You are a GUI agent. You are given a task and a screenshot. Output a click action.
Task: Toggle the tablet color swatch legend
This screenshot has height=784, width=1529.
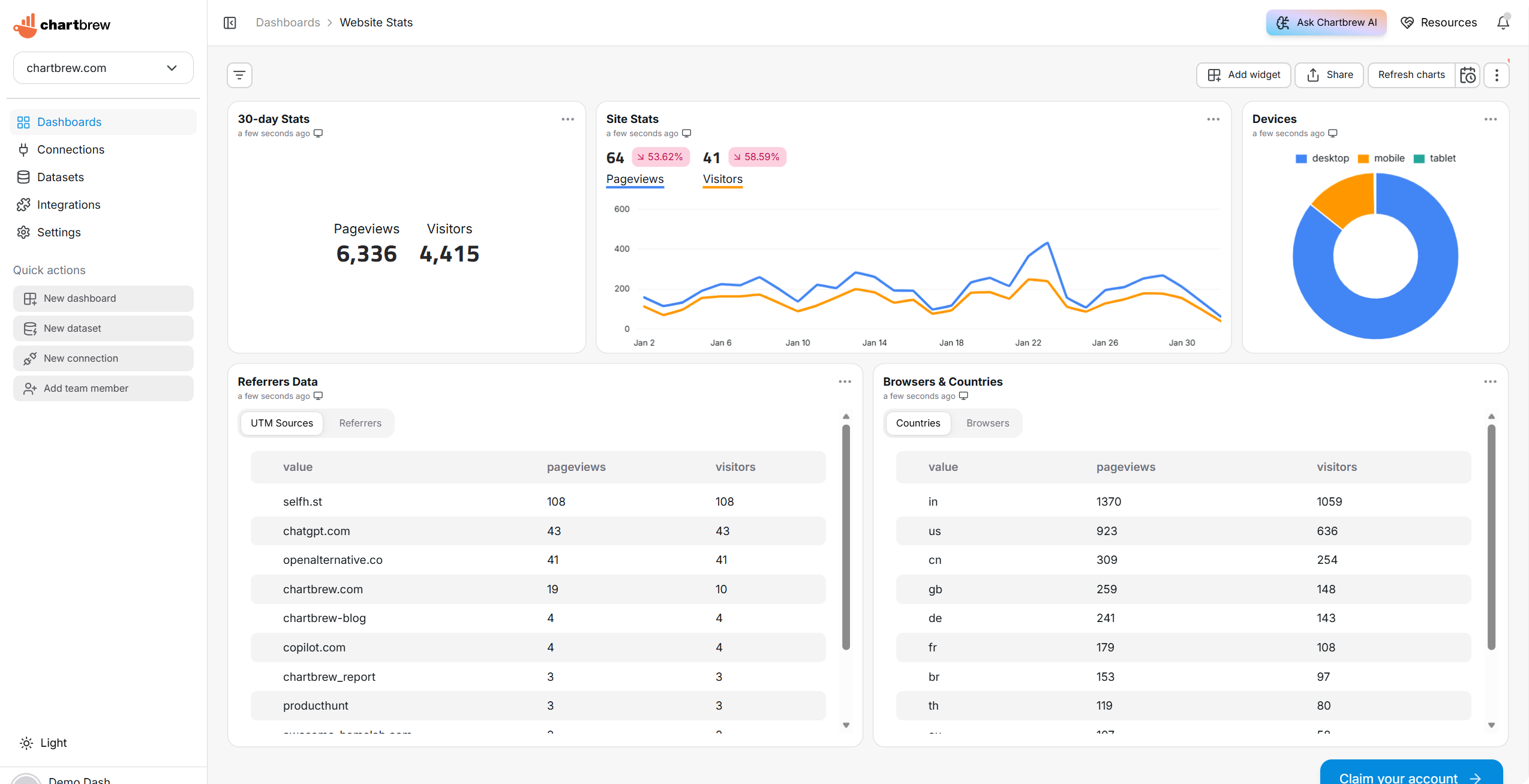(1419, 158)
